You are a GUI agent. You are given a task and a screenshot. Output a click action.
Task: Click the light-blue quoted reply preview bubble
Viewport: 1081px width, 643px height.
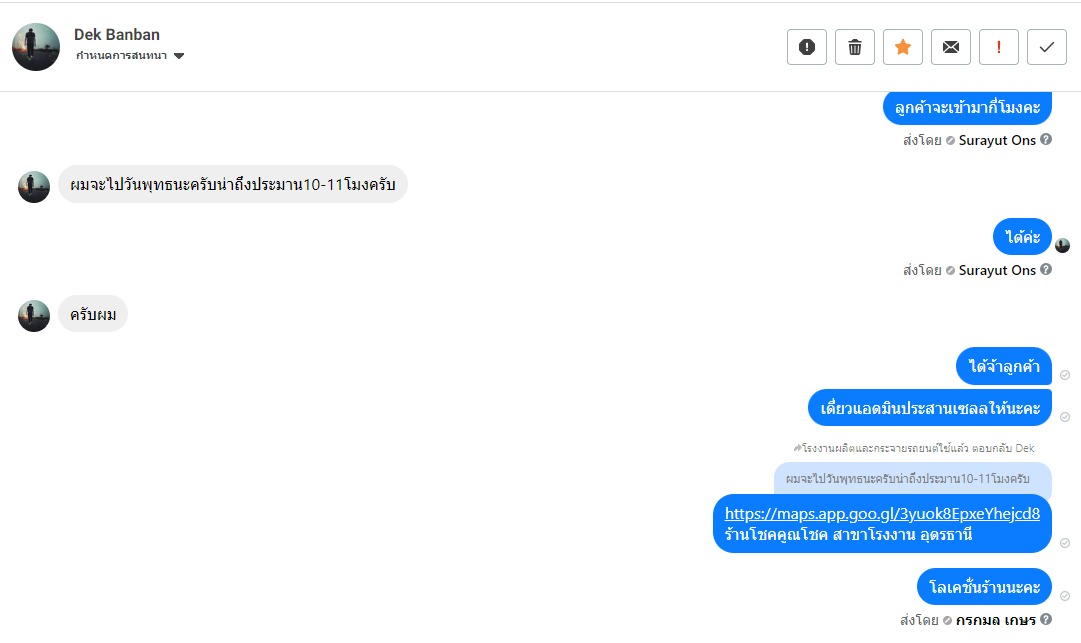pos(912,479)
